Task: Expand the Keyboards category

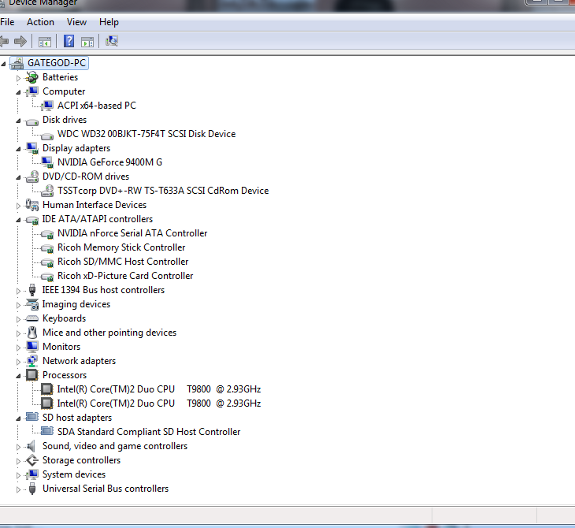Action: click(18, 319)
